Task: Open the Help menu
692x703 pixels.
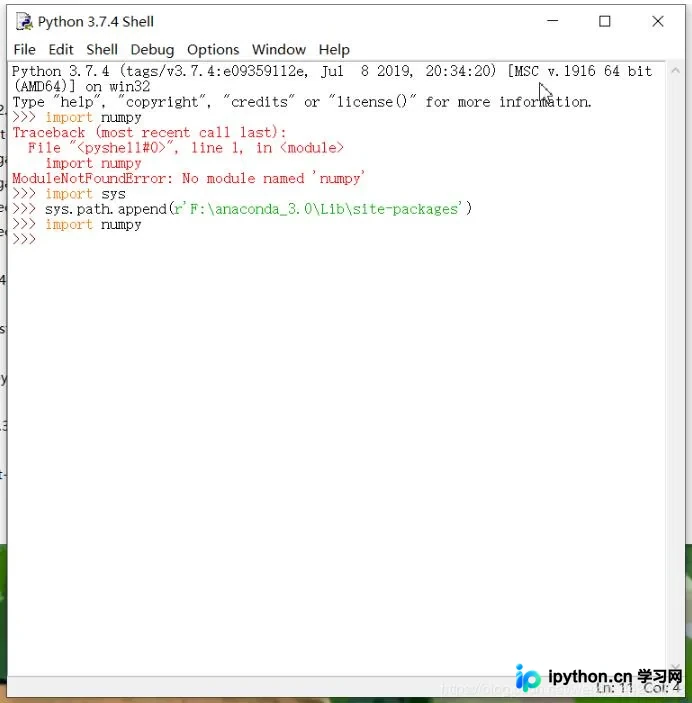Action: (334, 49)
